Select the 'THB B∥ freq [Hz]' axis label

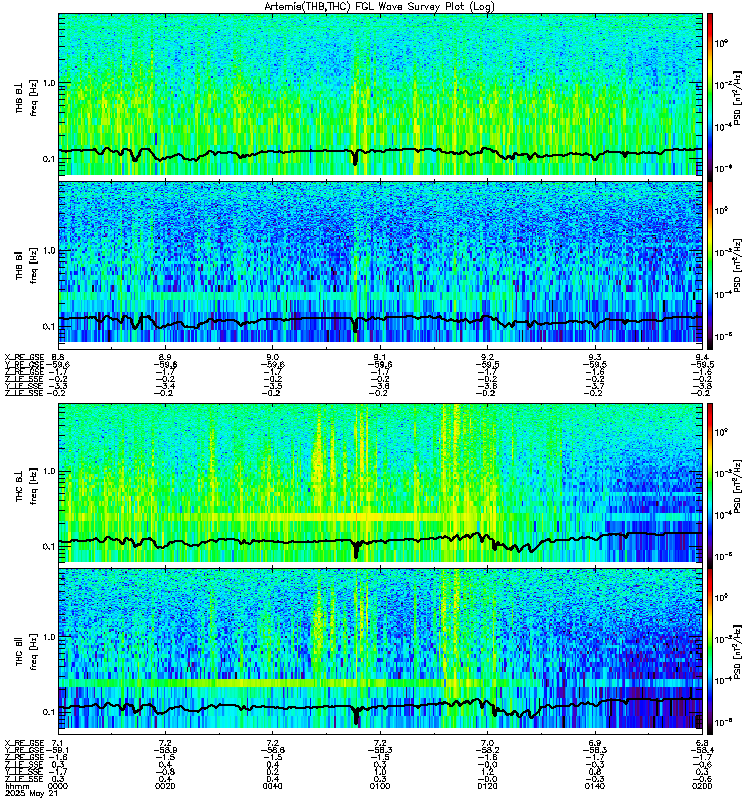(x=27, y=264)
